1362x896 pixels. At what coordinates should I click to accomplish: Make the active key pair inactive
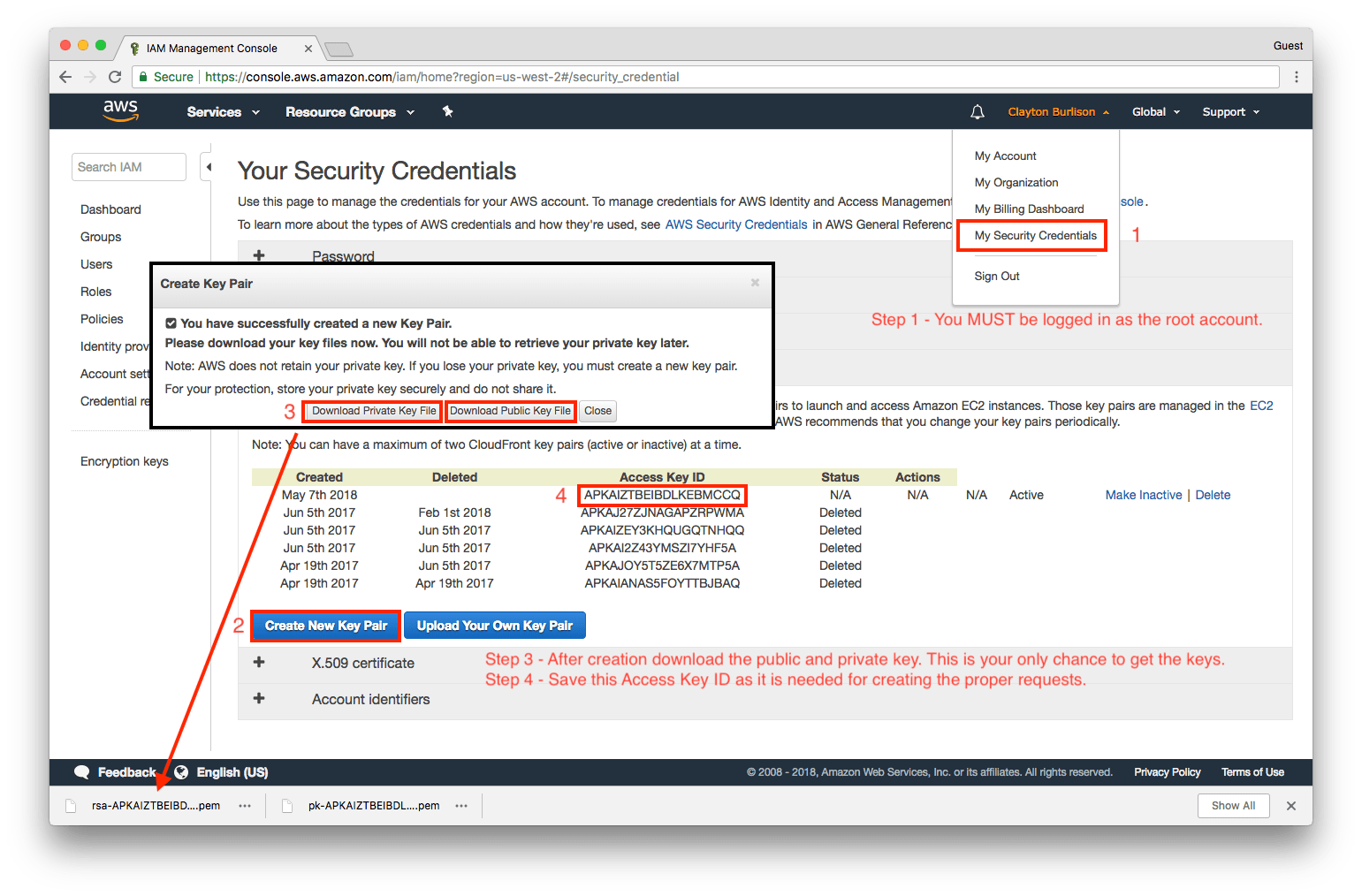click(x=1144, y=495)
